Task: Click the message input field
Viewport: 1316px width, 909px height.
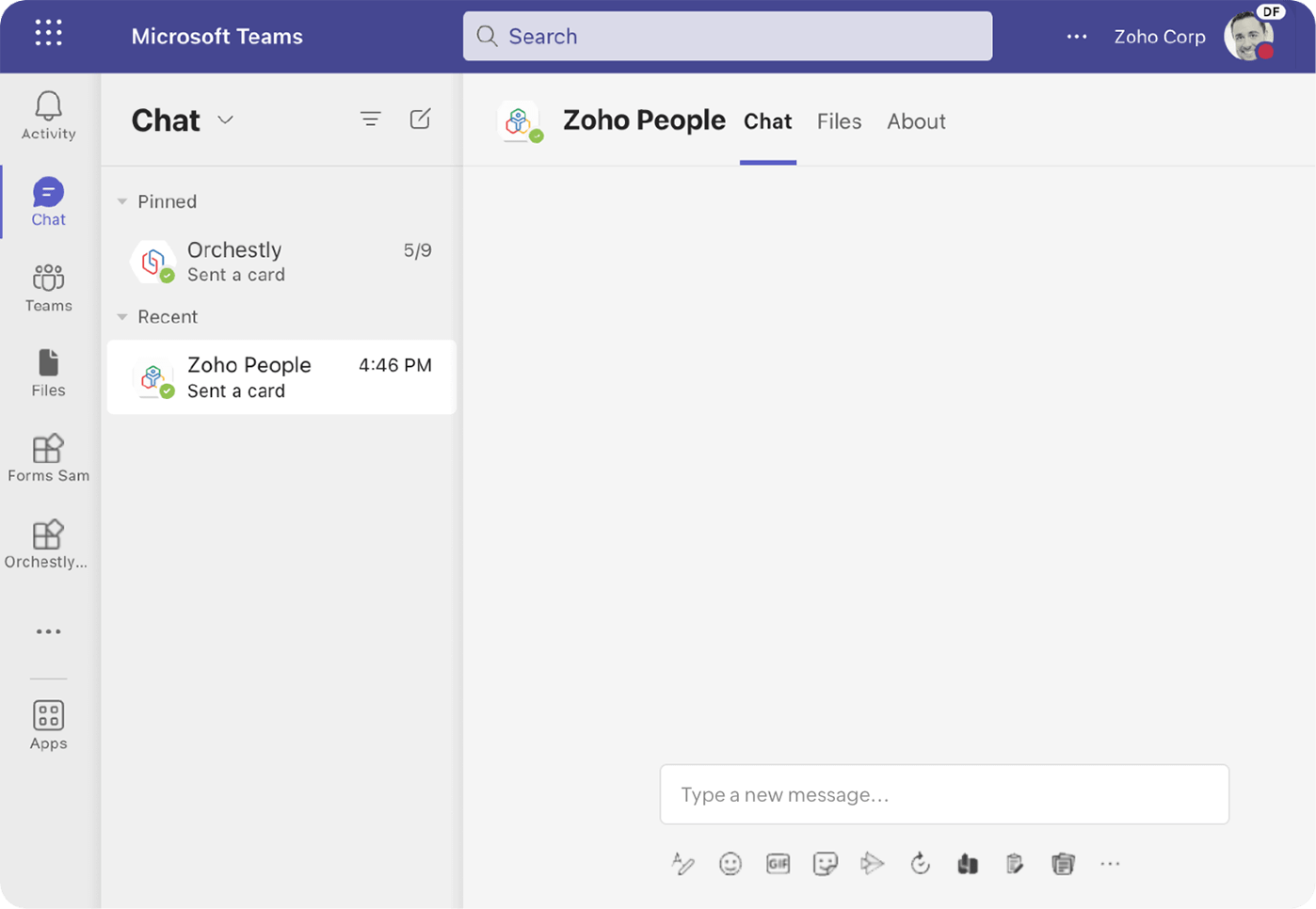Action: tap(944, 794)
